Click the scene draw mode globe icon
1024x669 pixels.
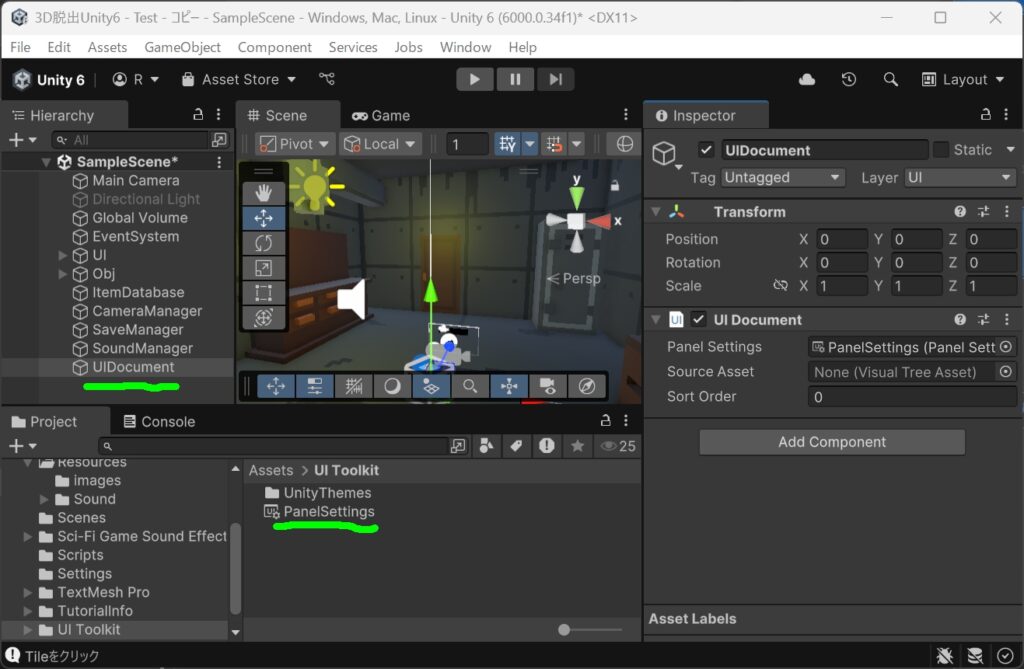tap(624, 144)
